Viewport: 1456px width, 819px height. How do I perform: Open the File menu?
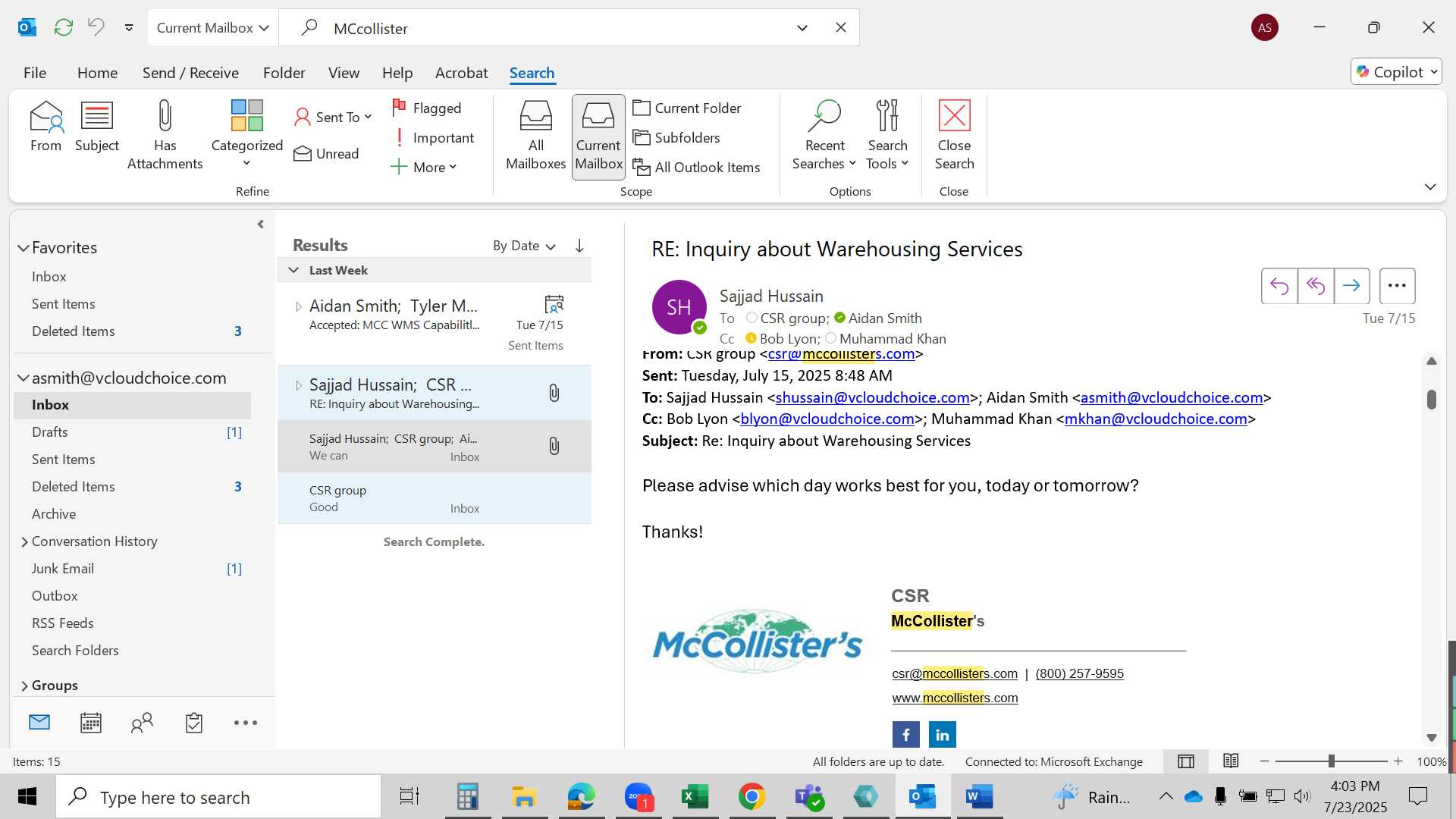[35, 73]
